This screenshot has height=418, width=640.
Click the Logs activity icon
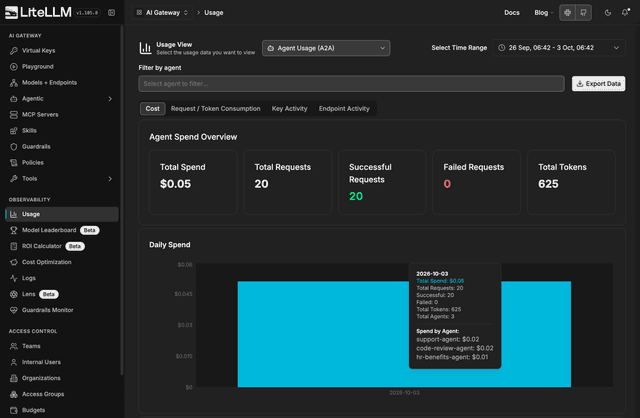pyautogui.click(x=13, y=278)
